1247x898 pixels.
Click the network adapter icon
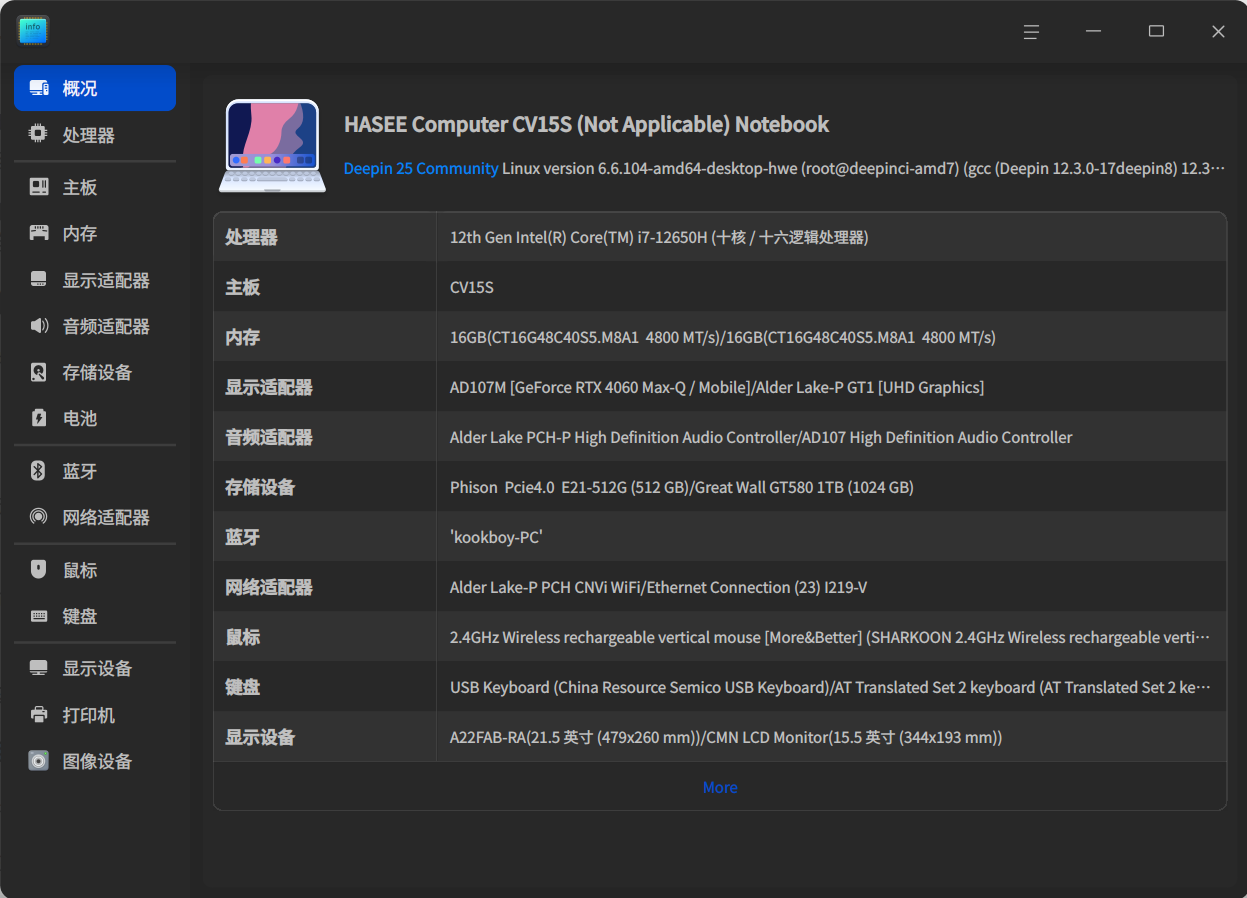click(x=39, y=517)
